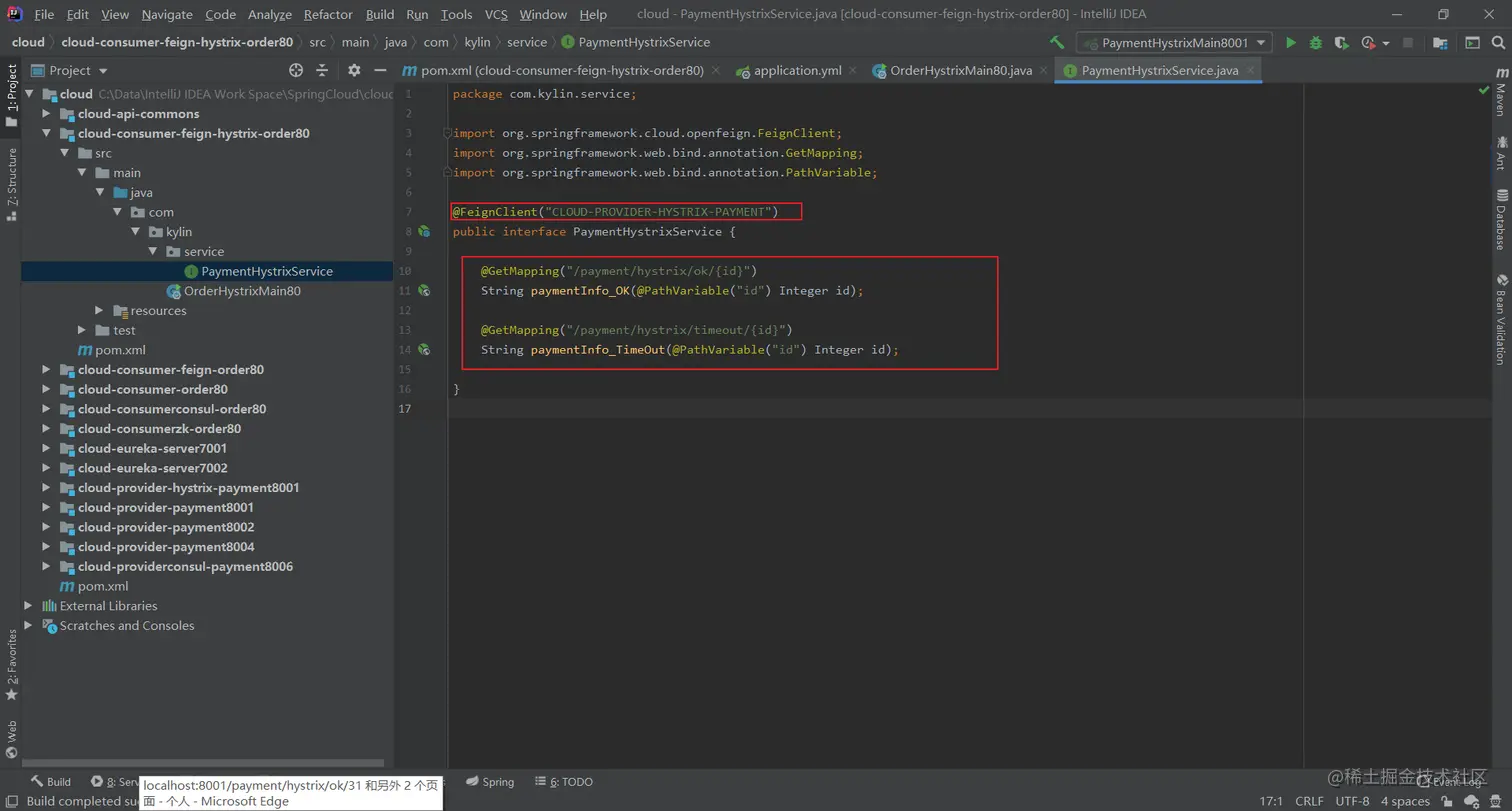Viewport: 1512px width, 811px height.
Task: Switch to the OrderHystrixMain80.java tab
Action: tap(960, 70)
